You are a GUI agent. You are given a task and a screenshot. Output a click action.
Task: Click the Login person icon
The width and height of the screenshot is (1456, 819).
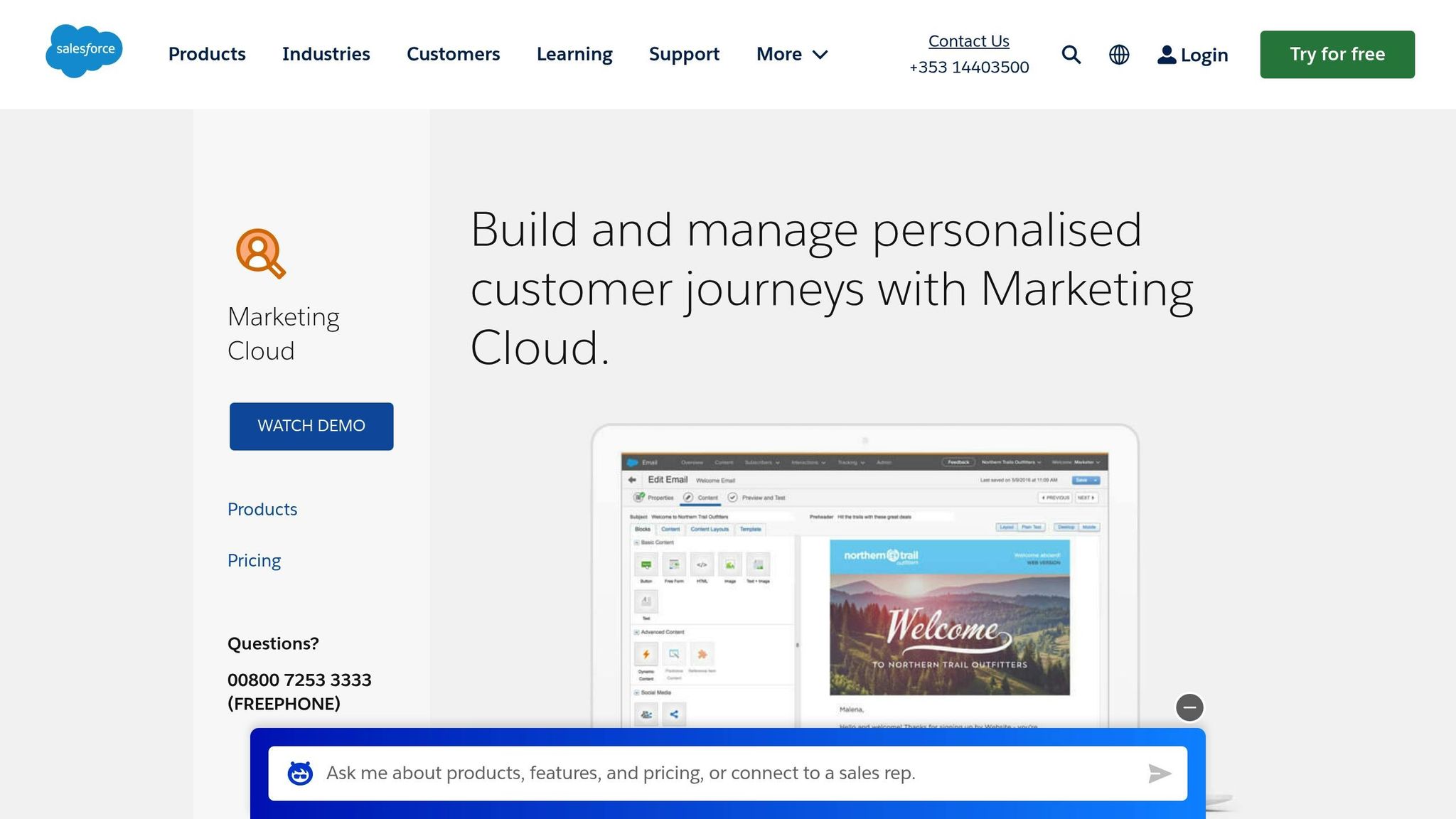coord(1166,55)
